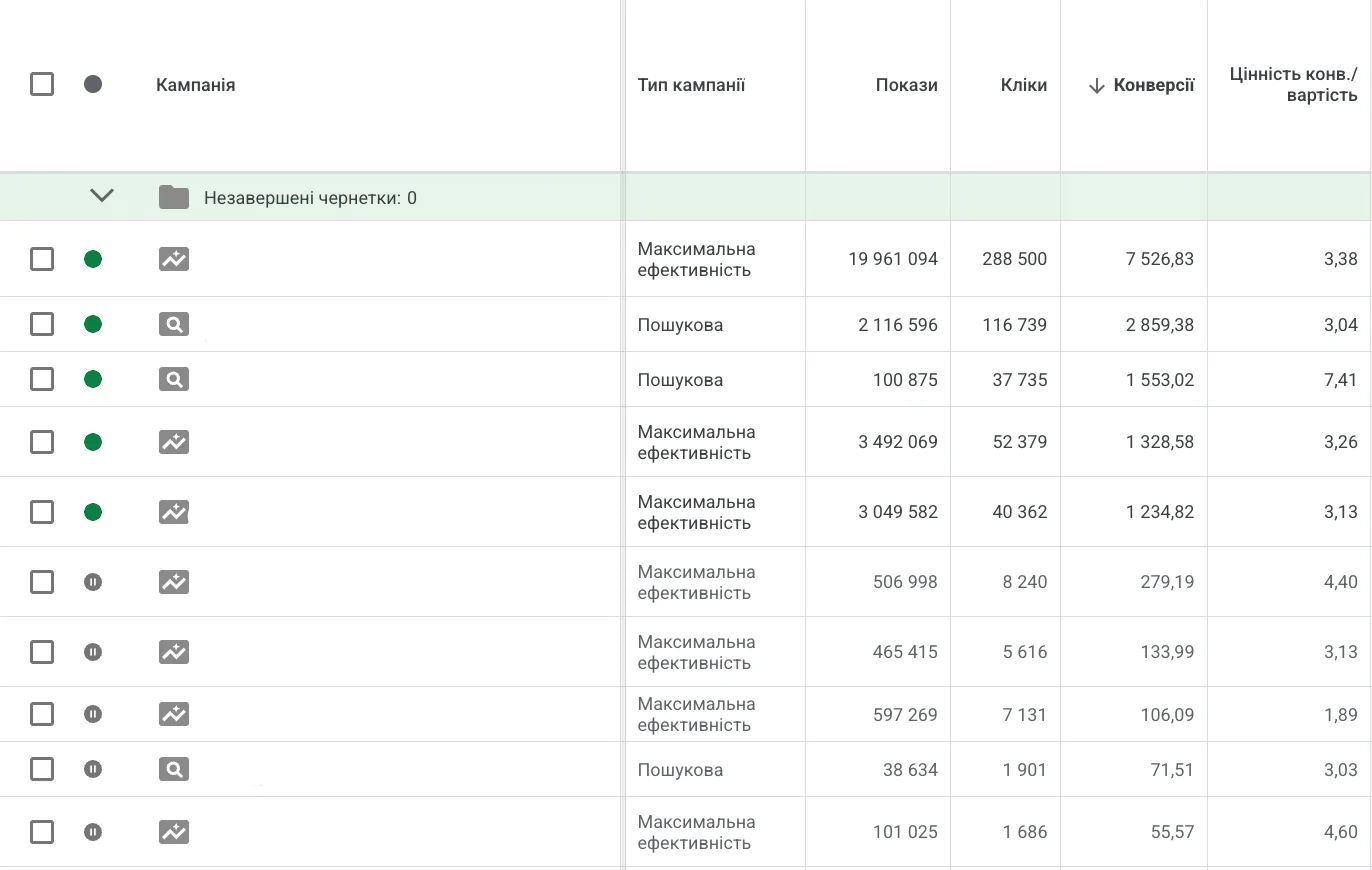
Task: Click Максимальна ефективність type in 3,26 ratio row
Action: coord(697,442)
